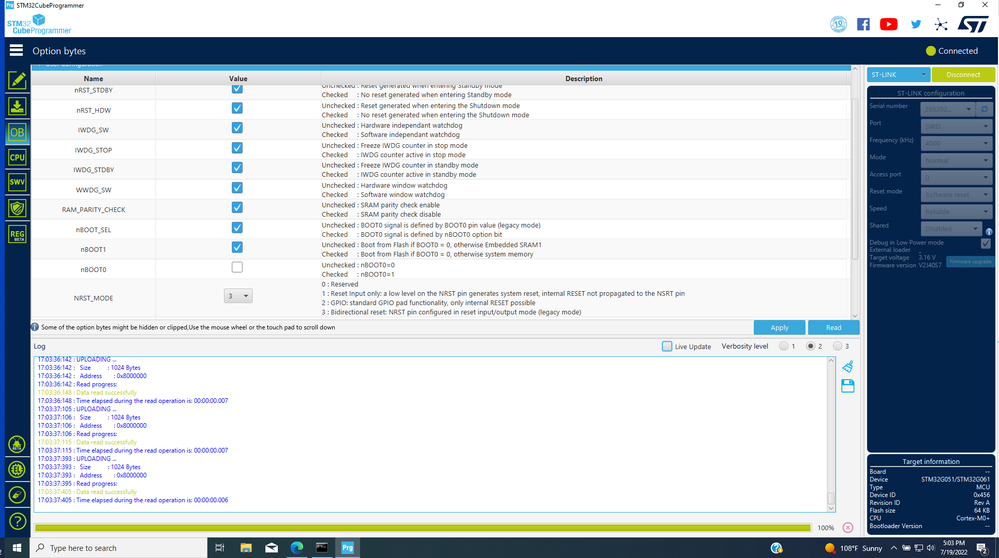
Task: Open Microsoft Edge from the taskbar
Action: tap(297, 548)
